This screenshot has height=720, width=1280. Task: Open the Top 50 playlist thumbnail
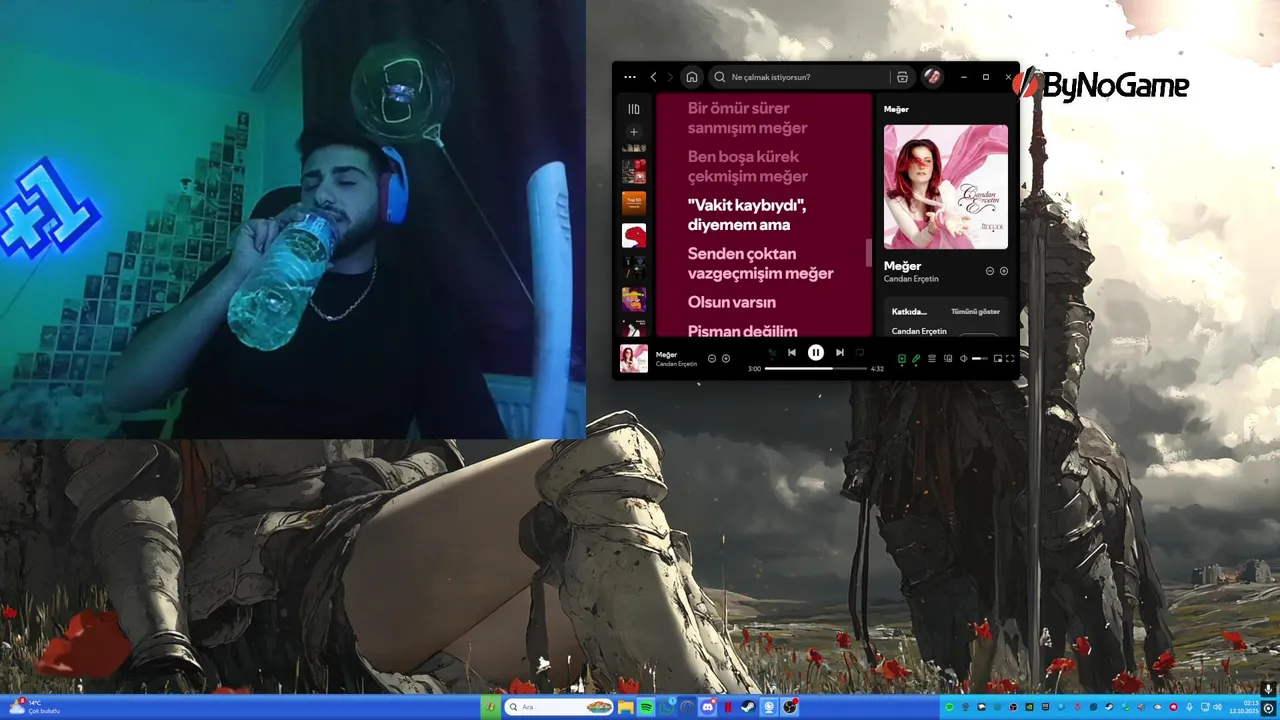(x=633, y=203)
